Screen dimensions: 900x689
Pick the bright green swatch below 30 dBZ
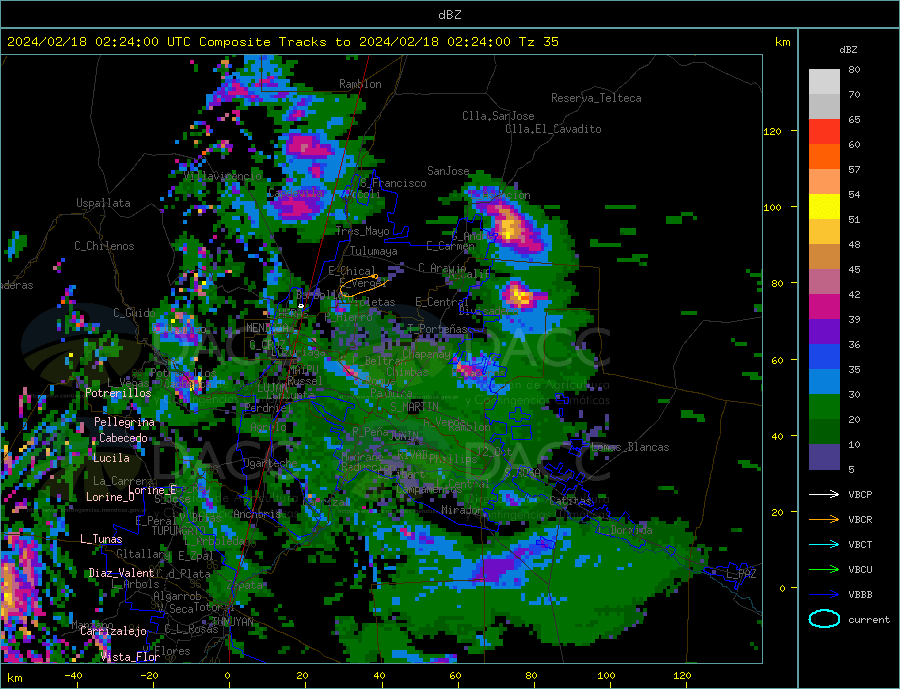click(824, 407)
